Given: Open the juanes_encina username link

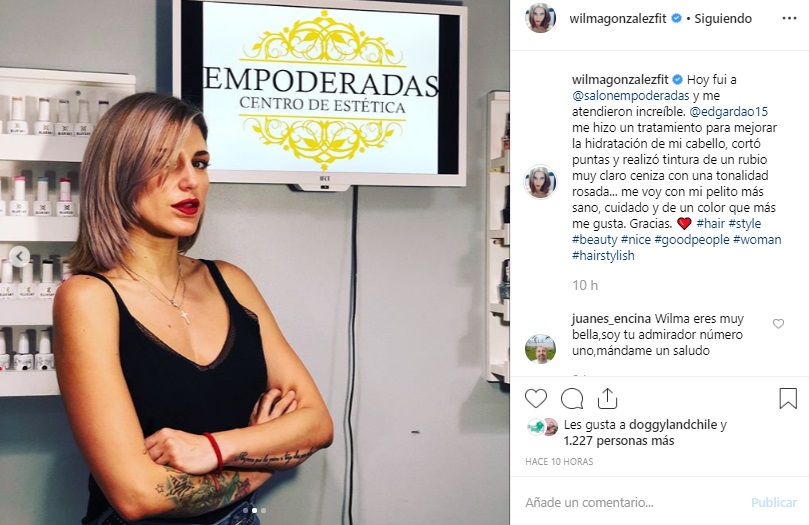Looking at the screenshot, I should (611, 319).
